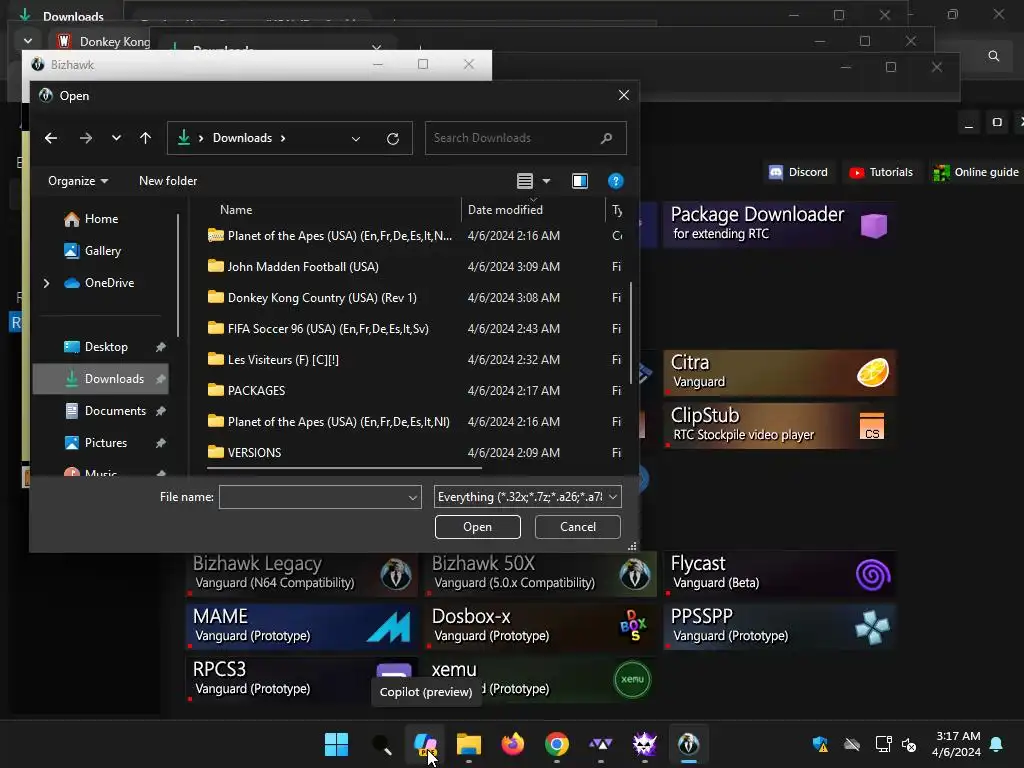Screen dimensions: 1024x768
Task: Click the Search Downloads field
Action: (525, 138)
